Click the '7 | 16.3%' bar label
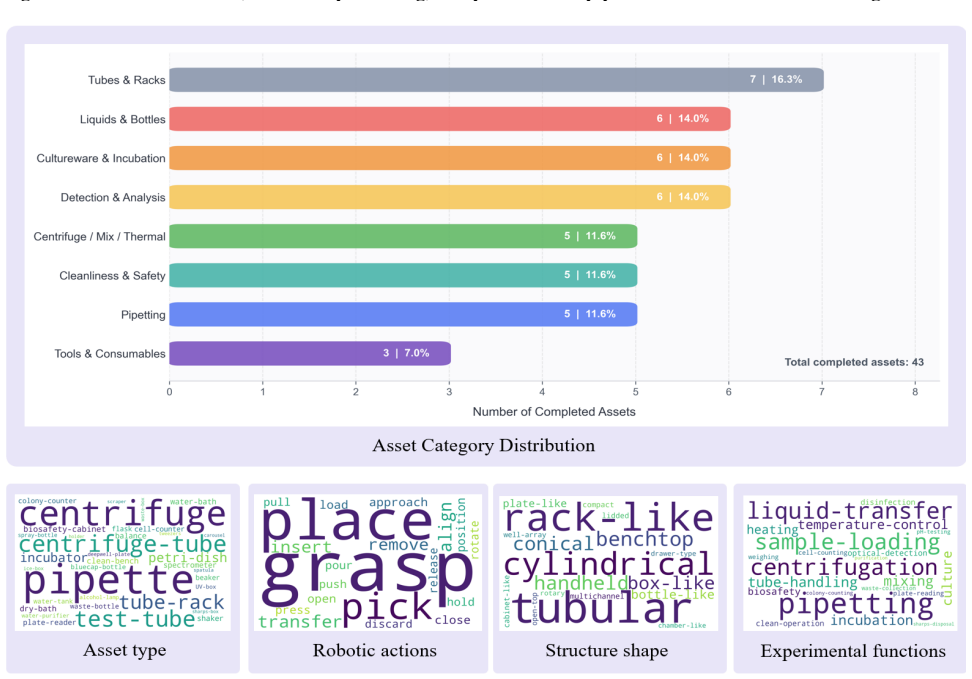This screenshot has width=972, height=679. coord(776,79)
